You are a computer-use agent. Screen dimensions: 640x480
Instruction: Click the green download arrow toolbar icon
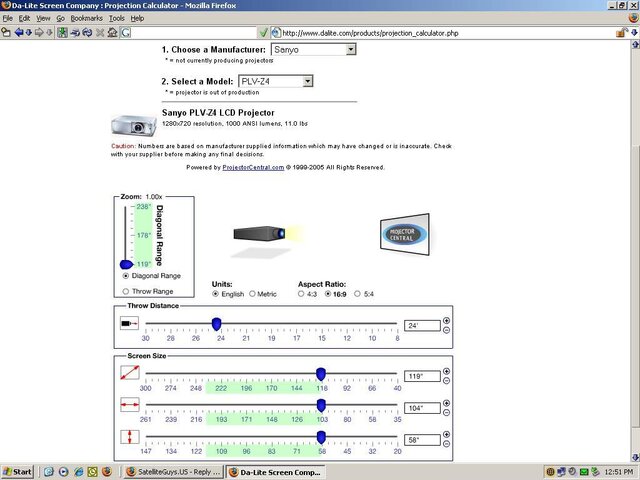coord(62,33)
